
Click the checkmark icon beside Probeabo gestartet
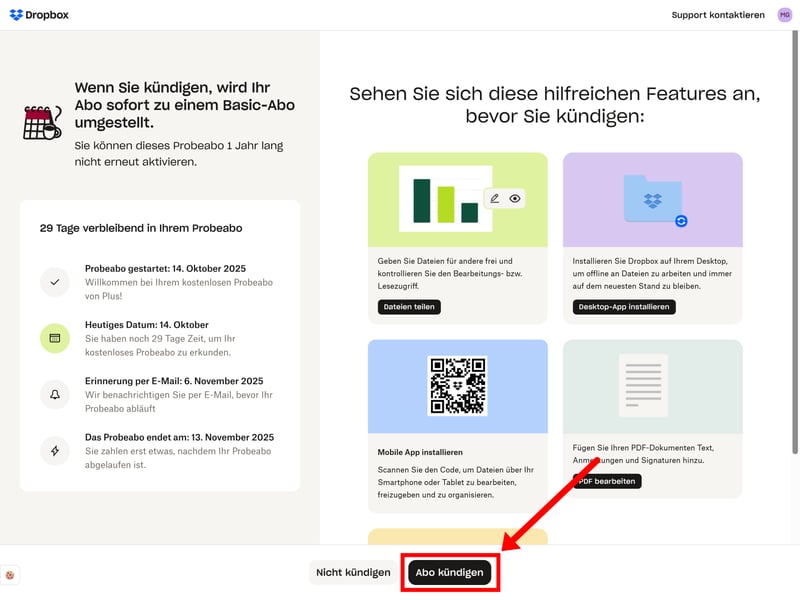pos(54,283)
